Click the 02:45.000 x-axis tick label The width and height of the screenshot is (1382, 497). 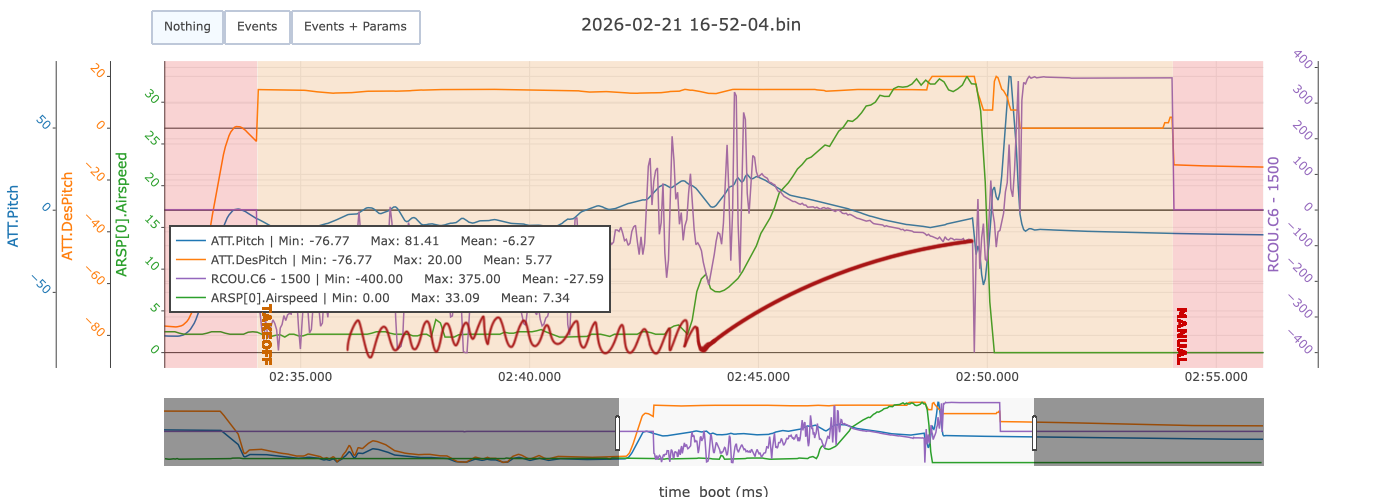(x=758, y=377)
